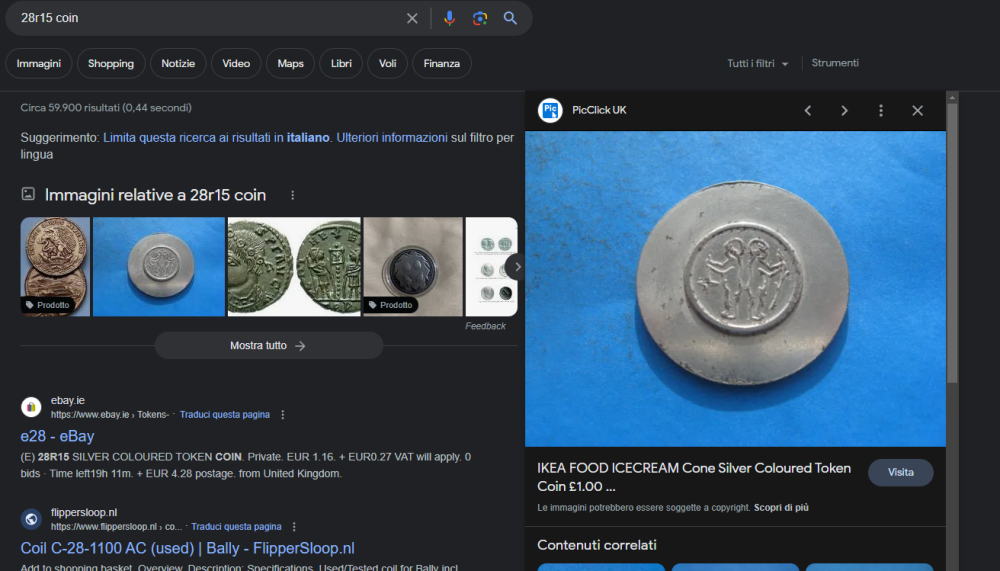This screenshot has width=1000, height=571.
Task: Click Mostra tutto to show all images
Action: (x=268, y=346)
